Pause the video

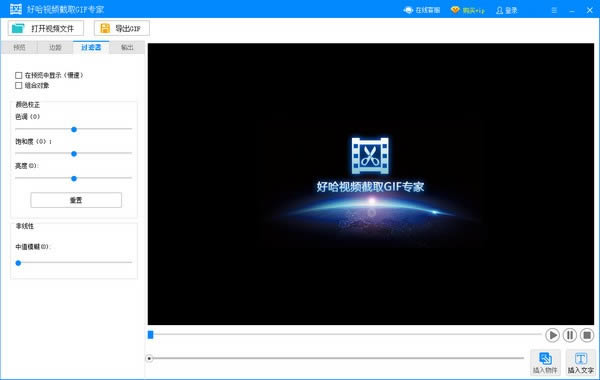[x=569, y=335]
